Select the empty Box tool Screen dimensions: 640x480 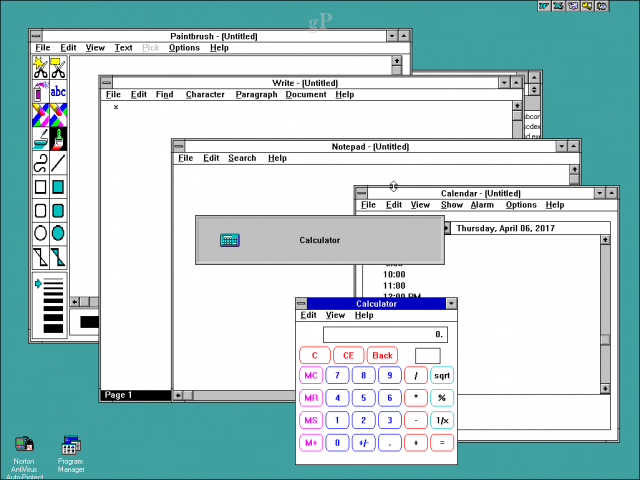pyautogui.click(x=41, y=187)
